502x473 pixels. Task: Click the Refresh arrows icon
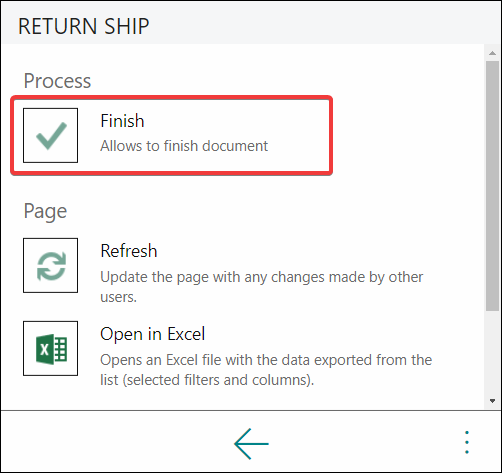click(x=51, y=265)
